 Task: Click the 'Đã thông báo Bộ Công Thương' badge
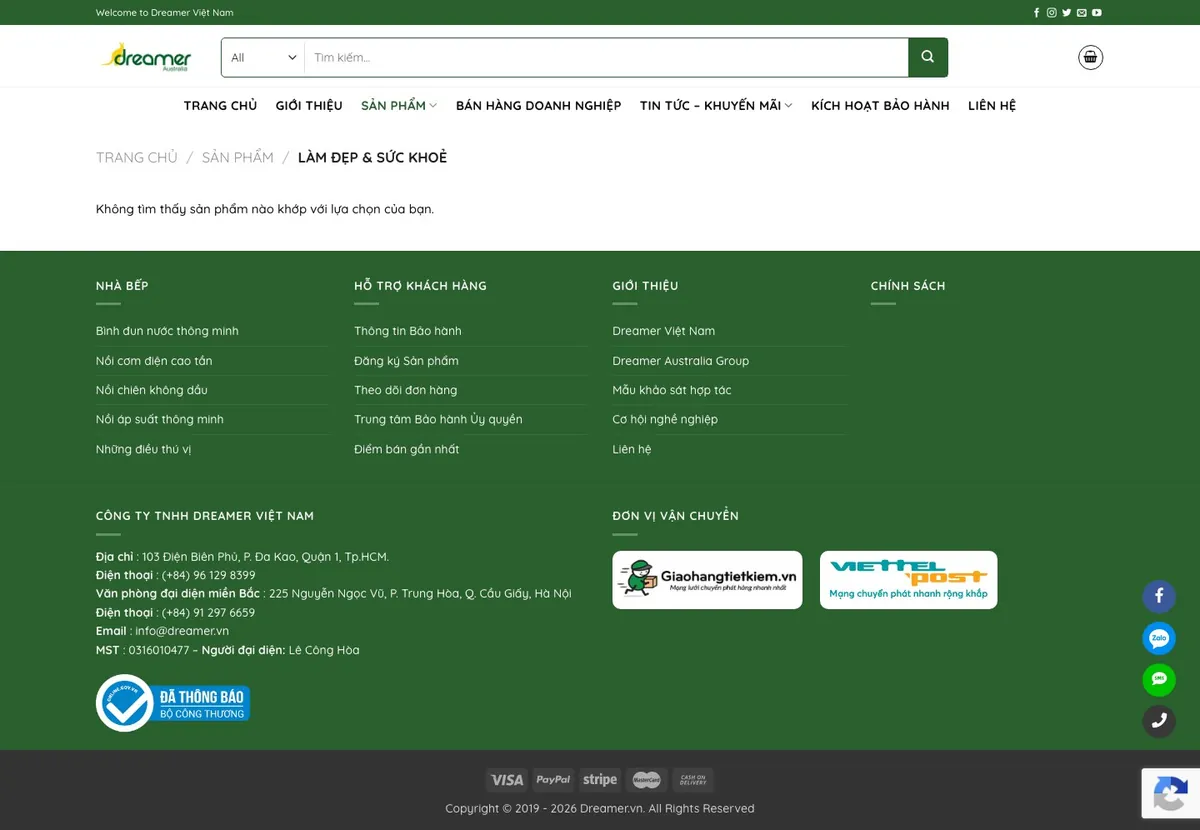(173, 703)
